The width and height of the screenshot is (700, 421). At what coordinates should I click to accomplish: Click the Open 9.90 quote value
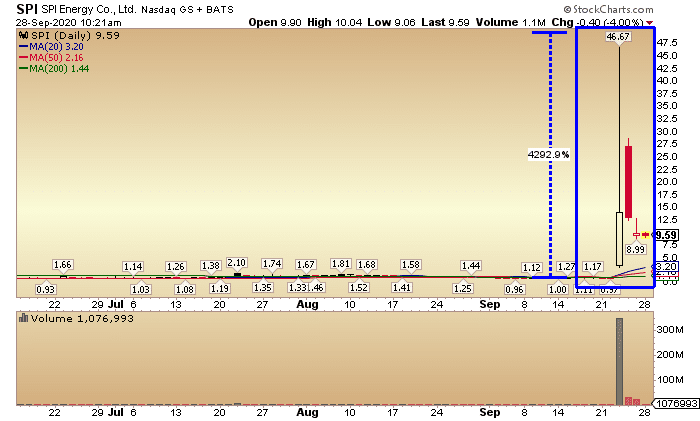(275, 22)
